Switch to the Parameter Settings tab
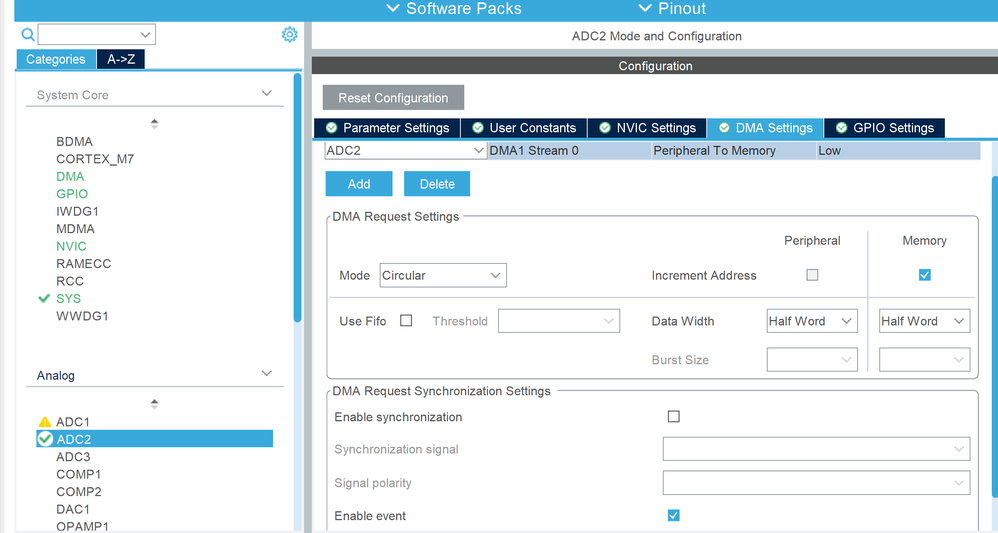 (x=386, y=128)
